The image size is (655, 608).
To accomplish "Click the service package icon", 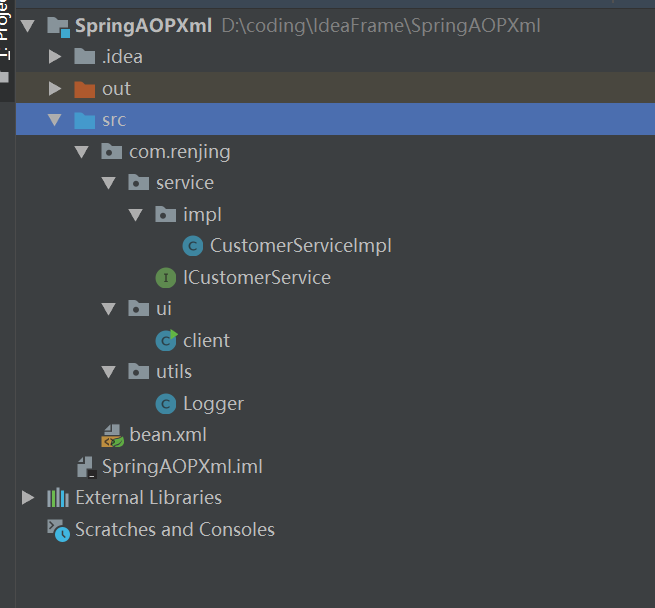I will click(x=139, y=183).
